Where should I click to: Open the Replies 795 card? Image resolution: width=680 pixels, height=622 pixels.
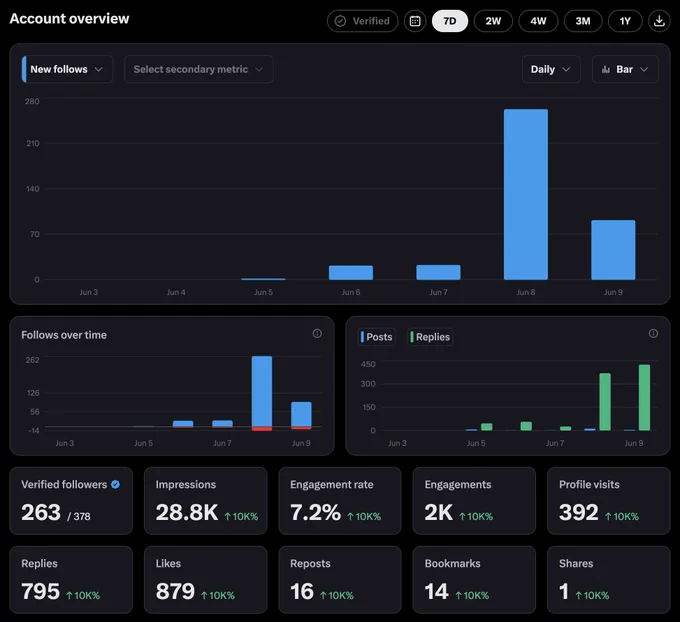pos(71,579)
